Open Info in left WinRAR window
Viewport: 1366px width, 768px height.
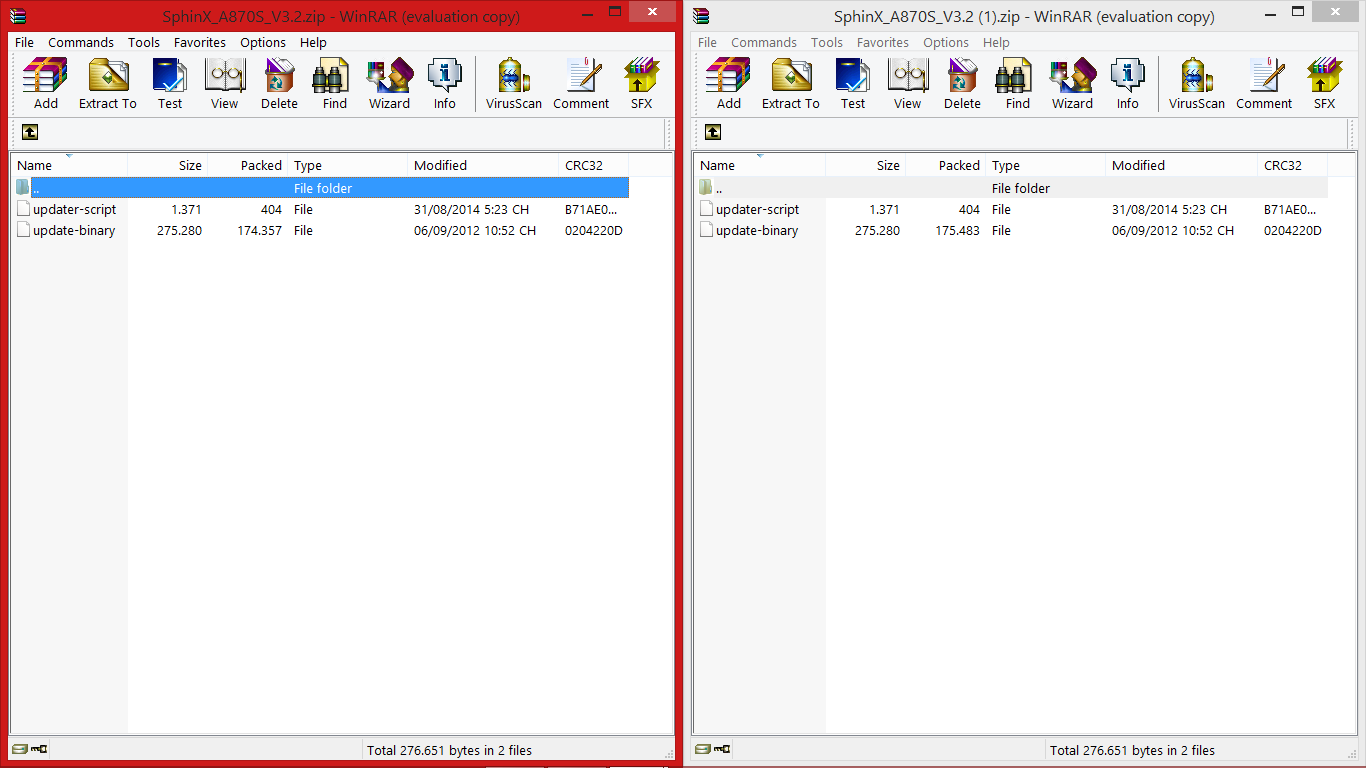coord(445,84)
